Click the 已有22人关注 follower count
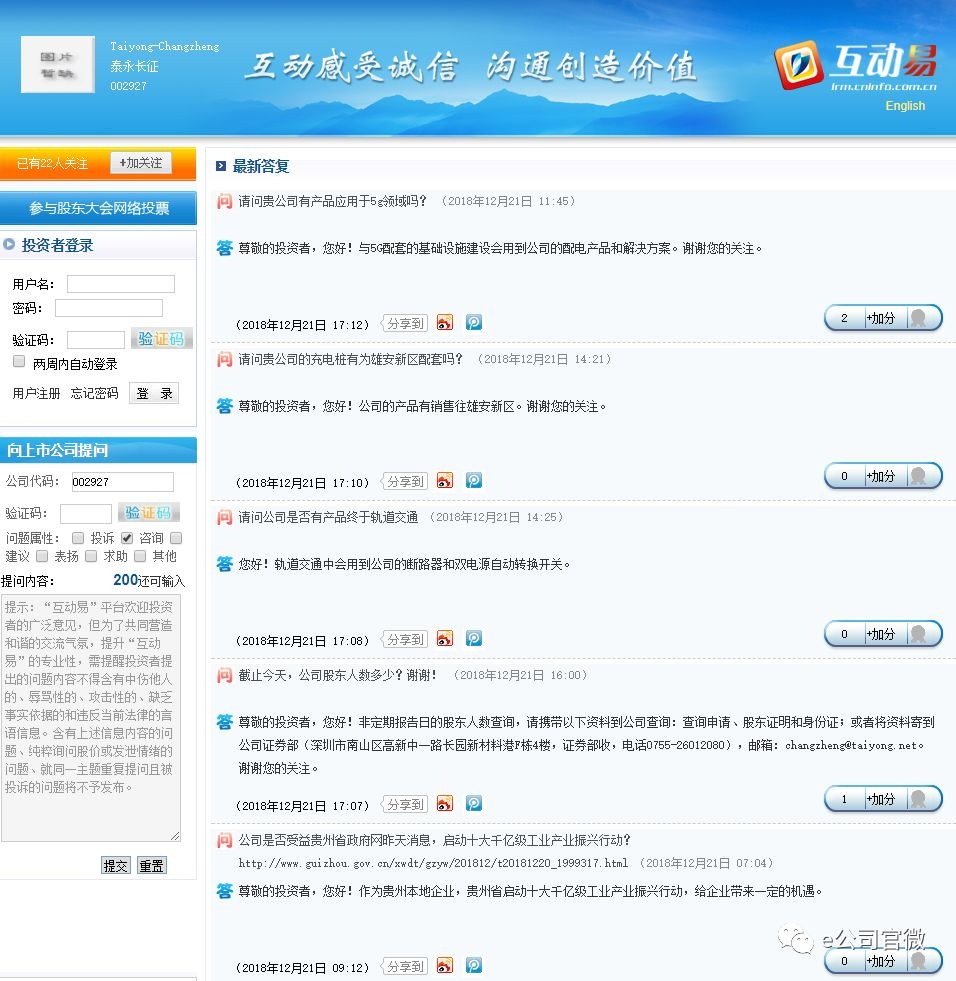Viewport: 956px width, 981px height. click(x=52, y=163)
